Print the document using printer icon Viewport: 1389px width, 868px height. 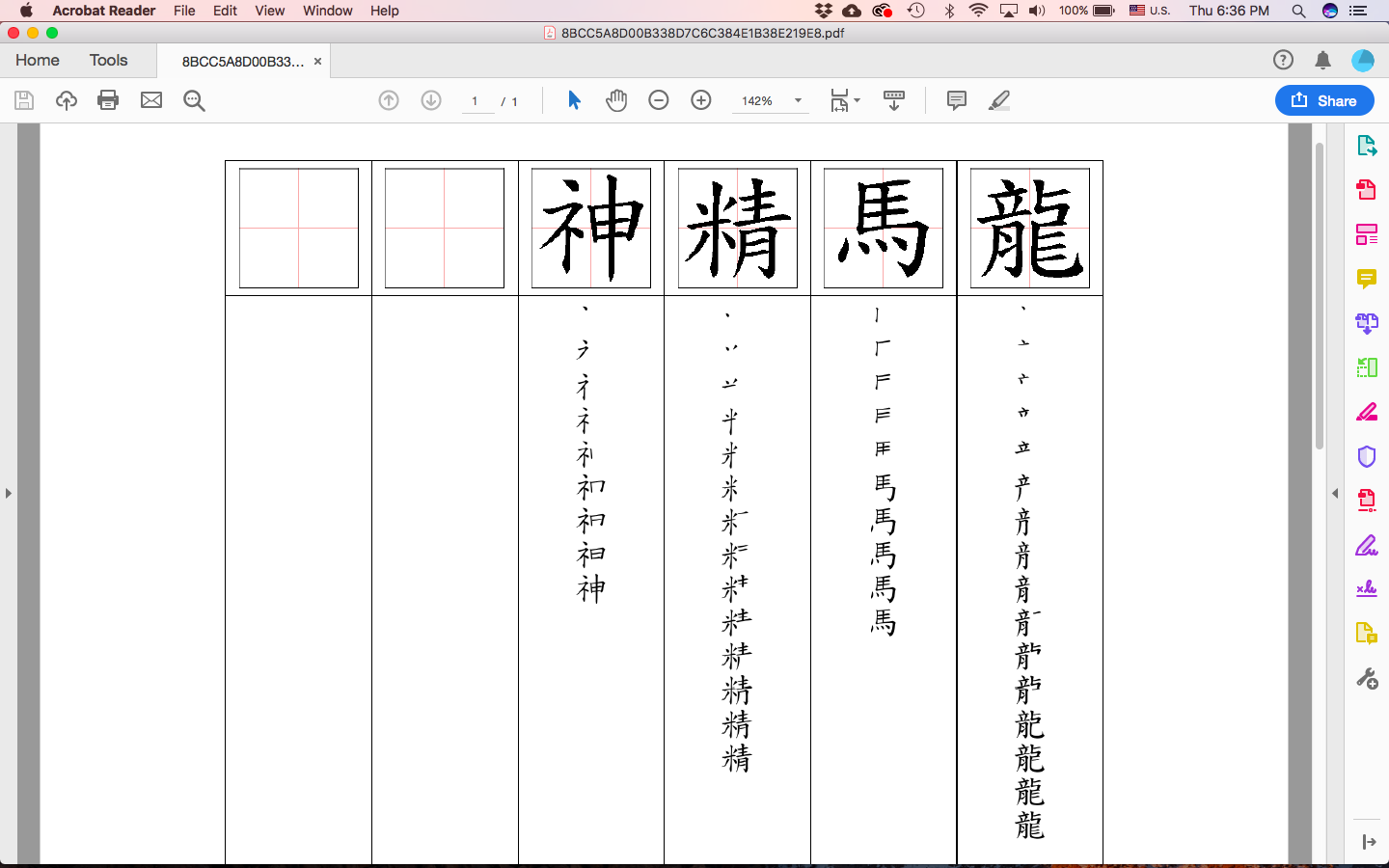108,100
